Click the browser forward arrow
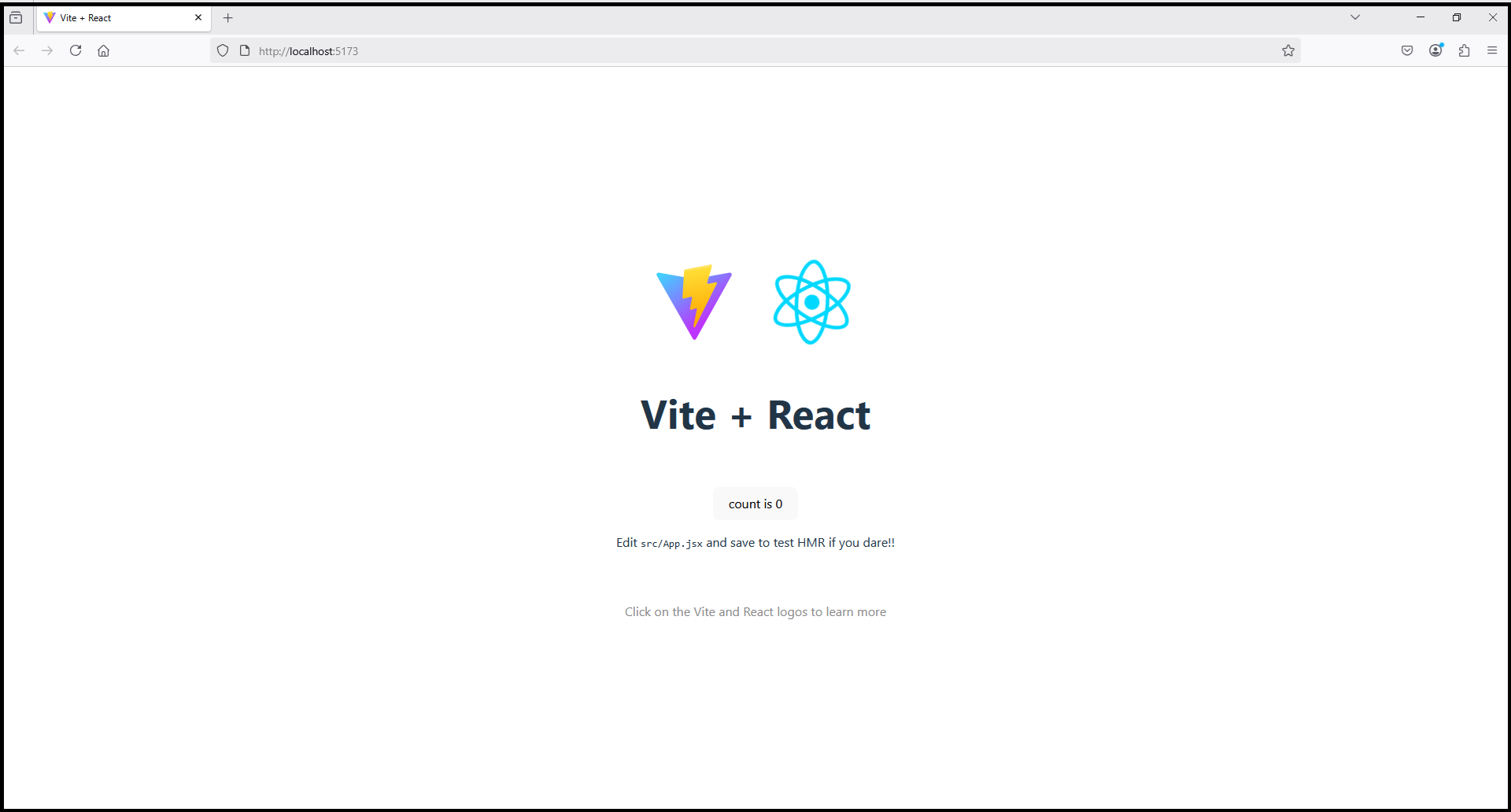The image size is (1511, 812). [x=47, y=50]
